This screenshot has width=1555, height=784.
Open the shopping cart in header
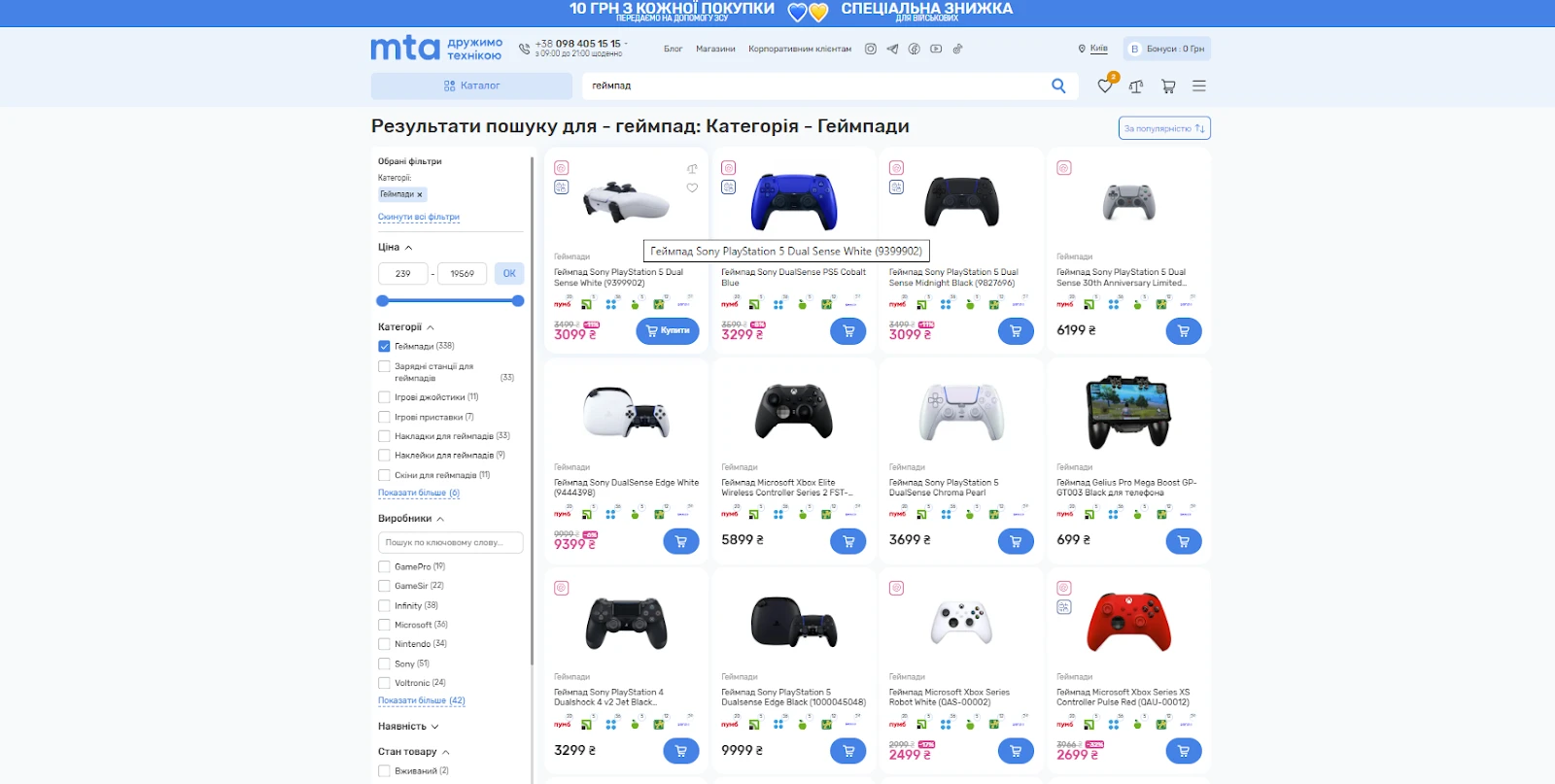[x=1168, y=86]
